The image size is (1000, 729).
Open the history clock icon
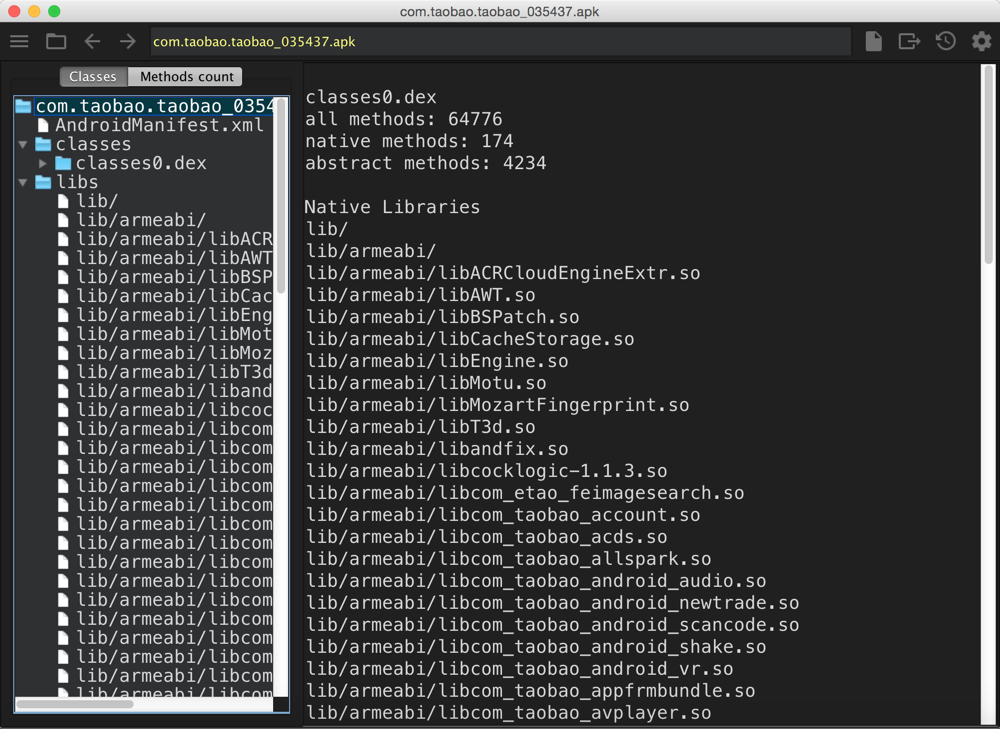(x=945, y=42)
